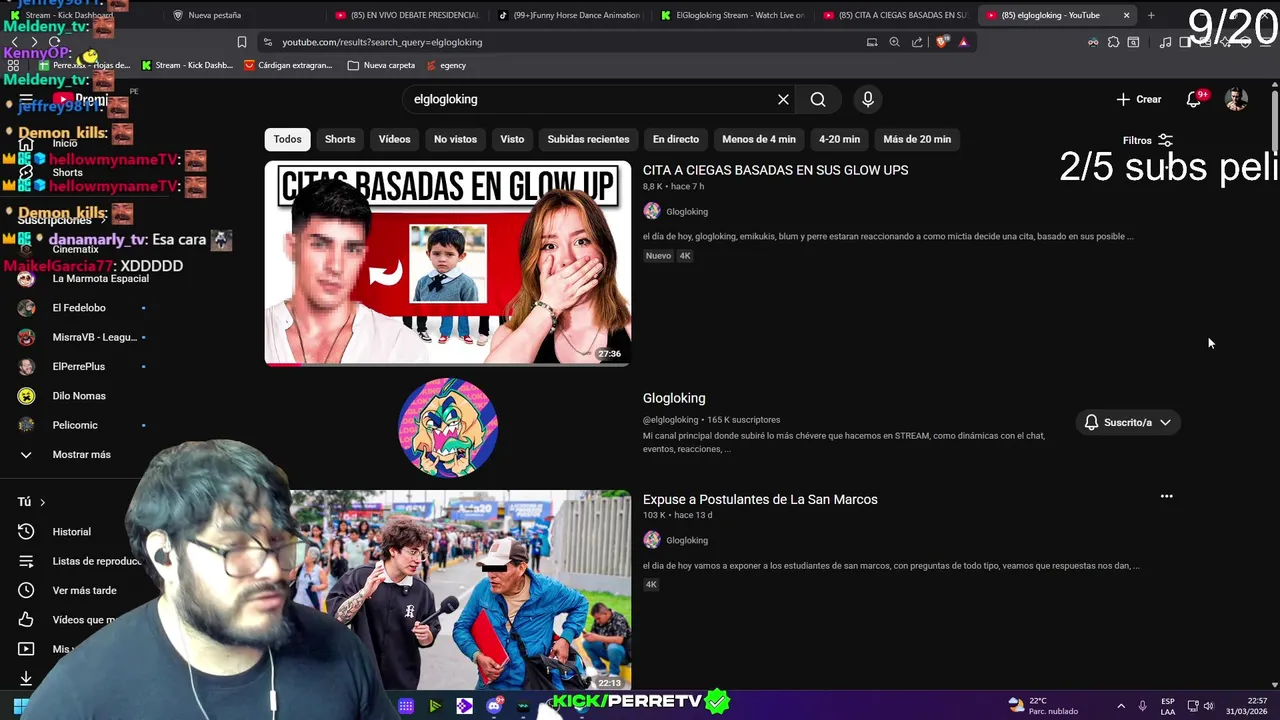1280x720 pixels.
Task: Select the Visto filter chip
Action: (512, 139)
